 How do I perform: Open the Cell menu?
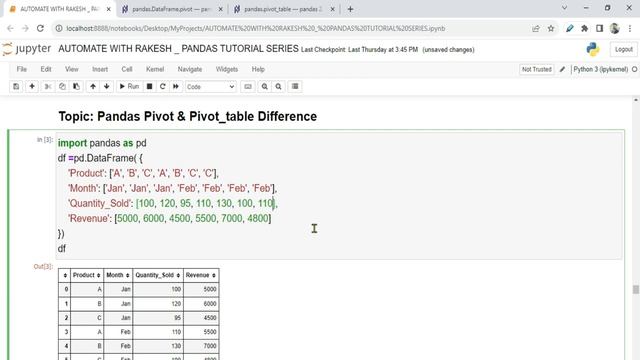[127, 69]
